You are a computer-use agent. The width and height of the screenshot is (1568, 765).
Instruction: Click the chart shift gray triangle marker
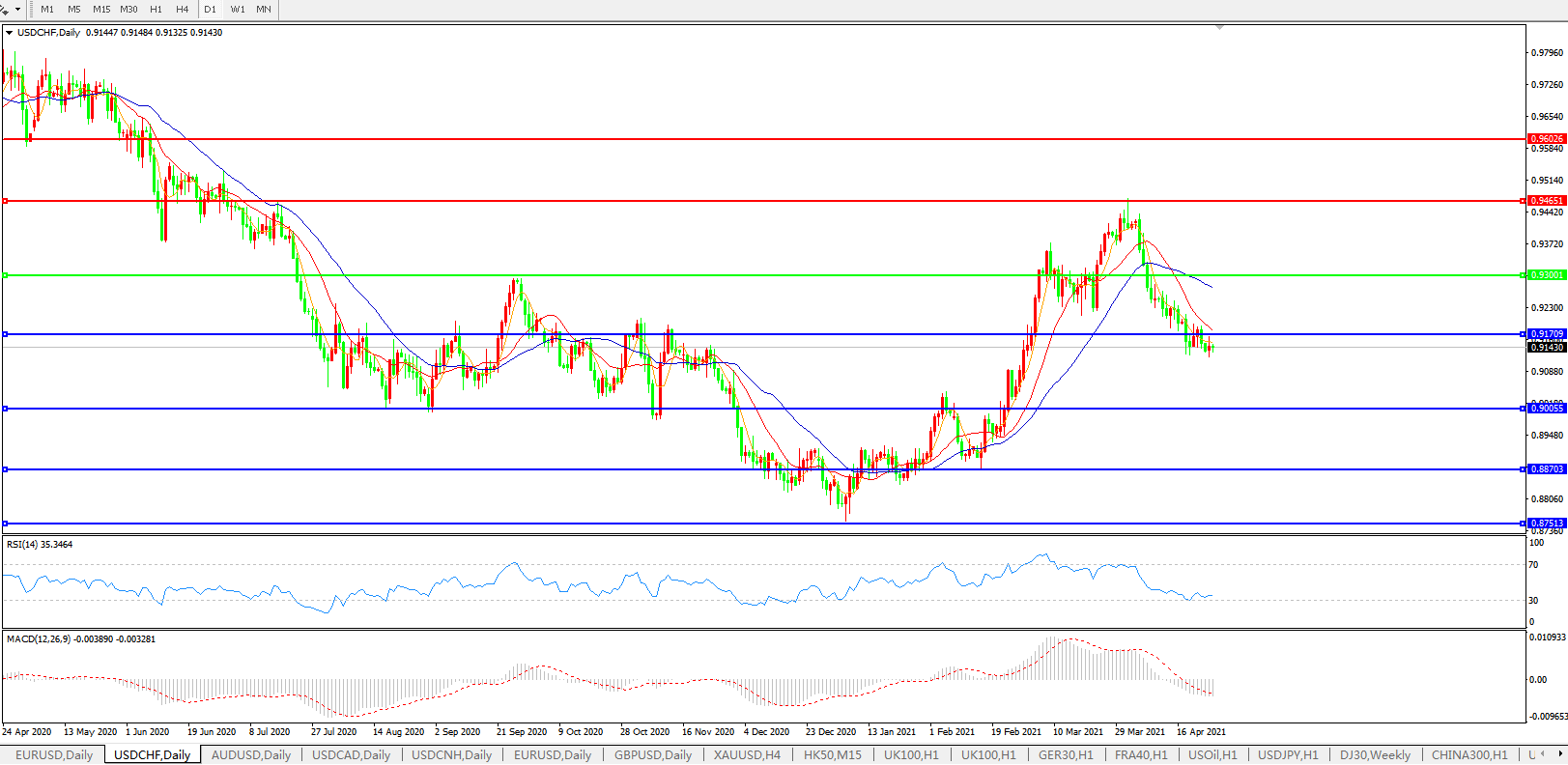[x=1219, y=28]
